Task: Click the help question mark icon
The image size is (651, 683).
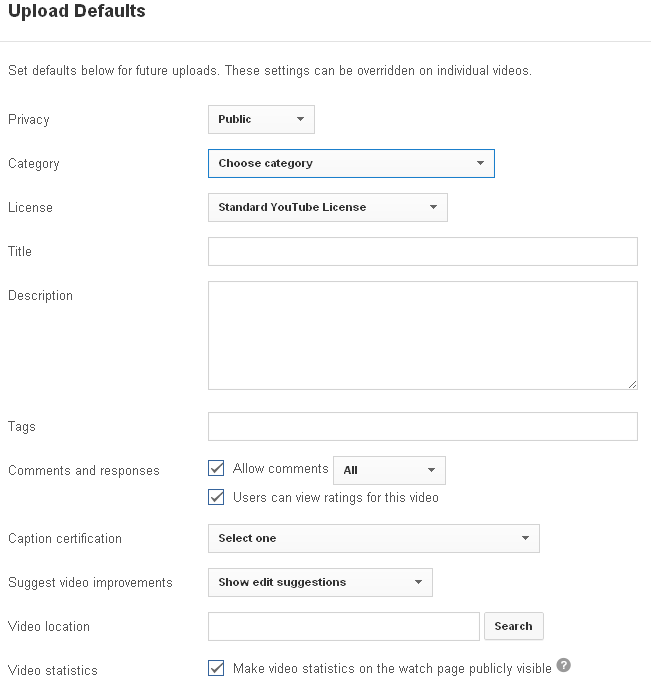Action: 563,665
